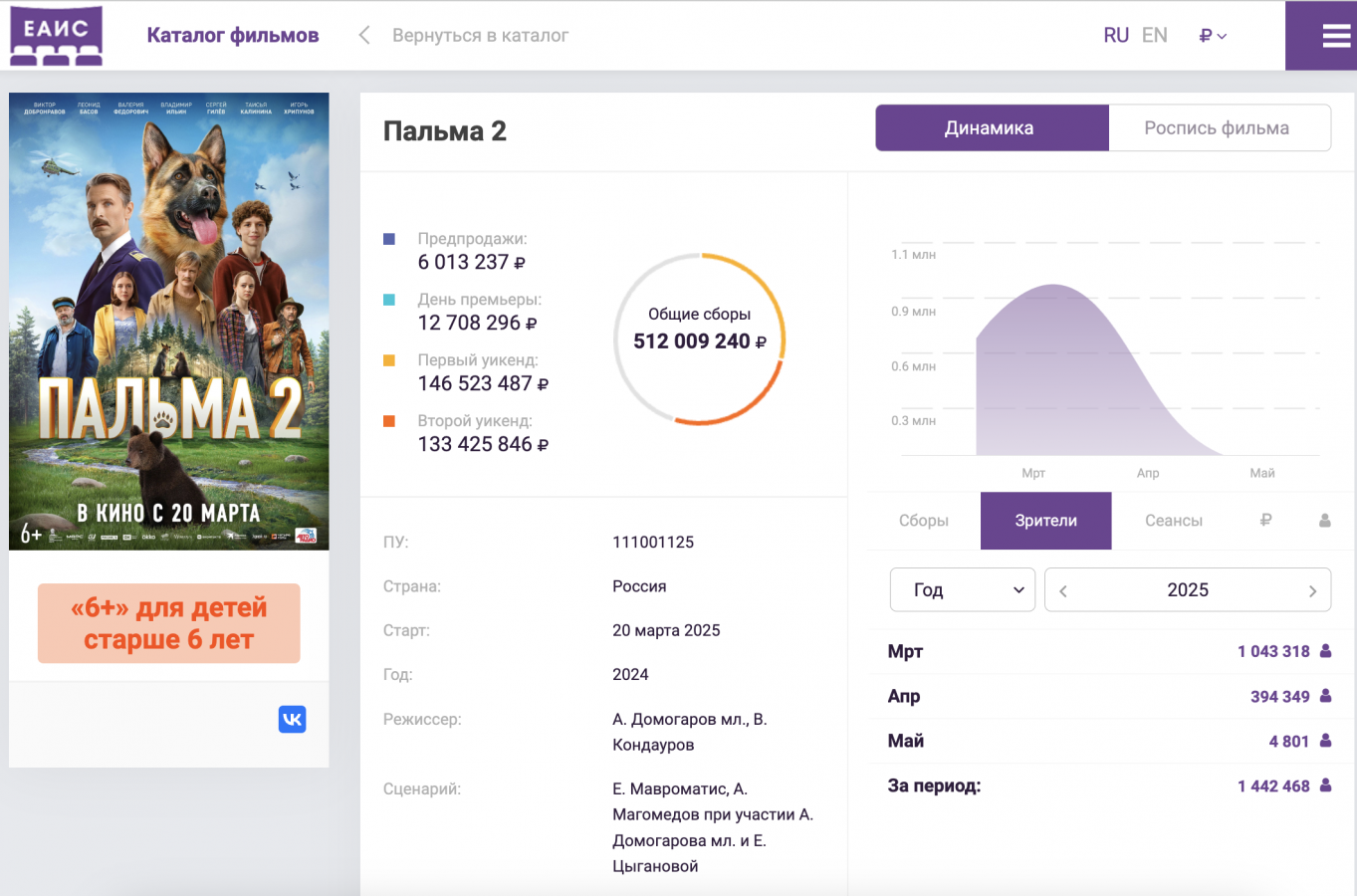Switch chart to viewers person icon
The width and height of the screenshot is (1357, 896).
tap(1324, 521)
